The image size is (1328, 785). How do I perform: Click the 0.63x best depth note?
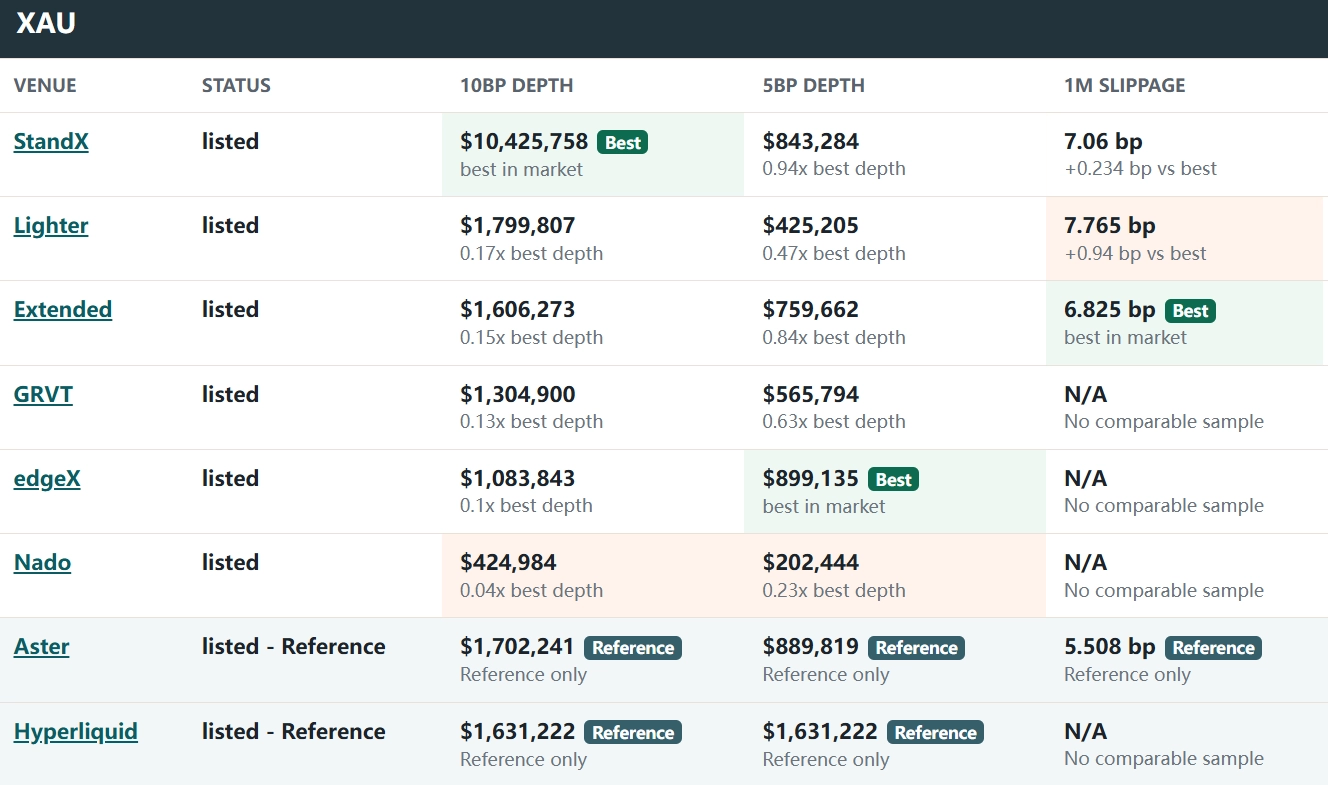click(x=834, y=422)
